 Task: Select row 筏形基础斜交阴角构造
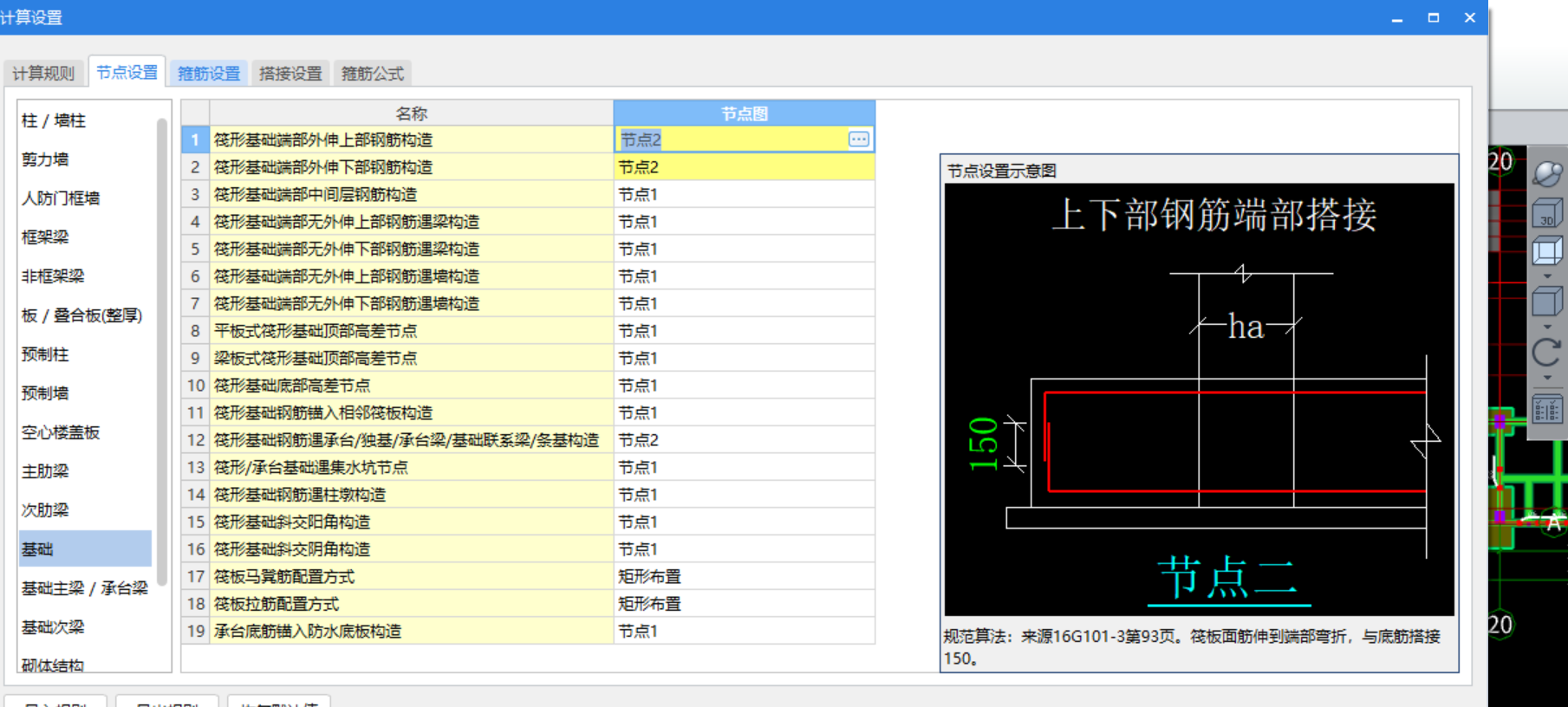pyautogui.click(x=411, y=549)
